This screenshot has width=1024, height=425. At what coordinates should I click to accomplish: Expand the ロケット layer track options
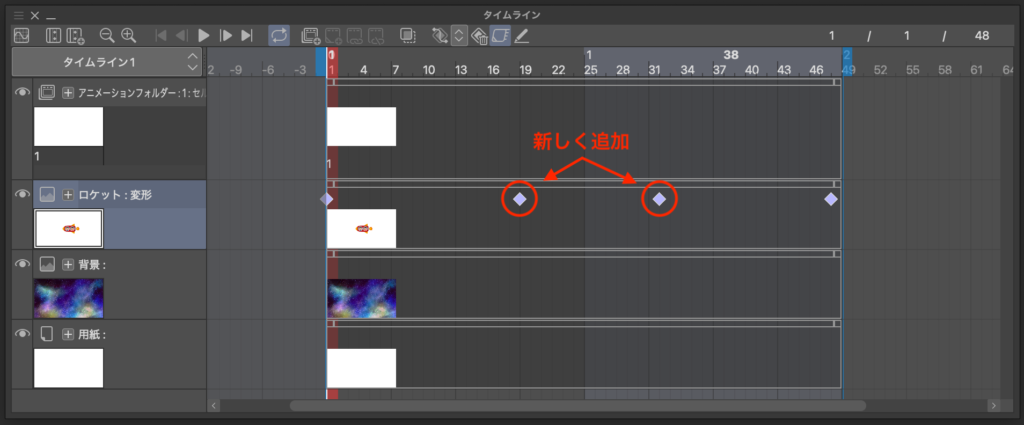click(68, 194)
